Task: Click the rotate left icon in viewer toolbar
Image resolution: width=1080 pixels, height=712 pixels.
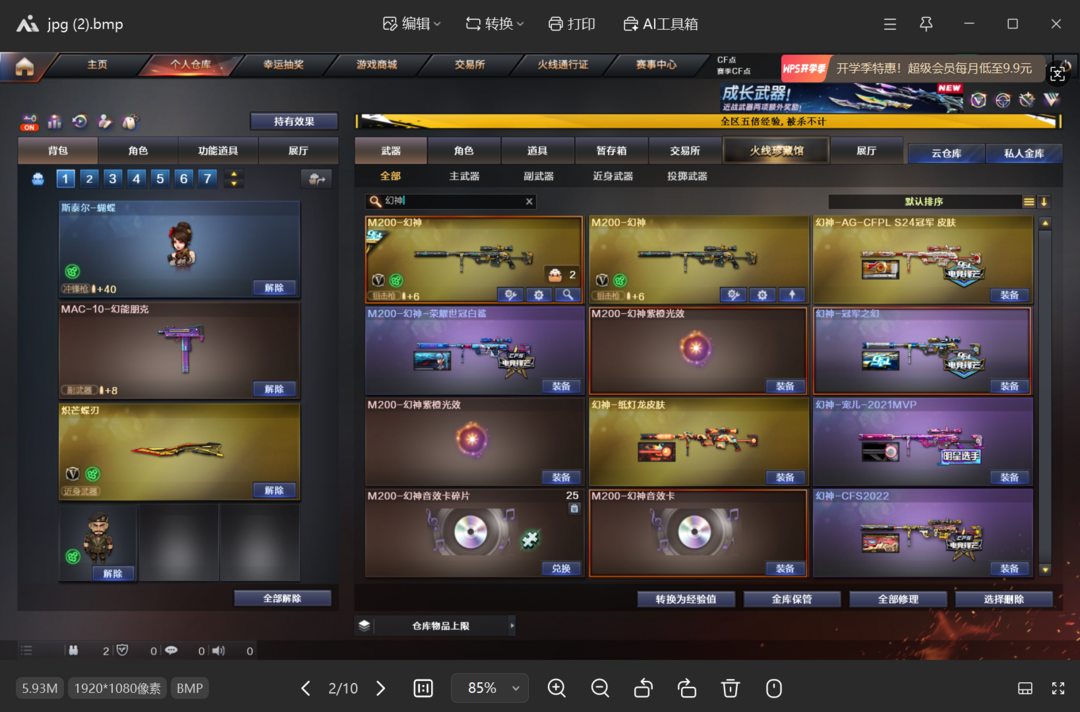Action: 644,688
